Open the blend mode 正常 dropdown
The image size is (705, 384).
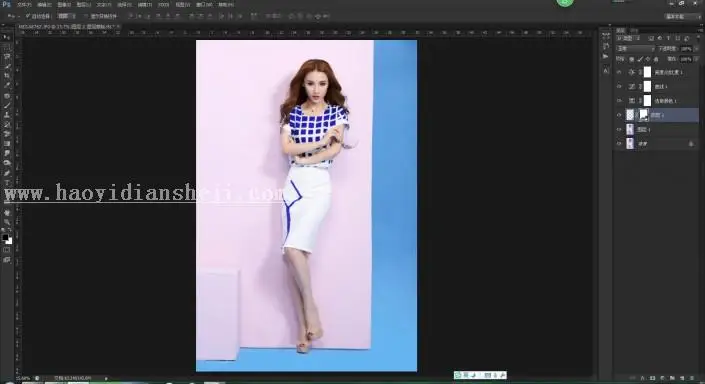(x=635, y=49)
